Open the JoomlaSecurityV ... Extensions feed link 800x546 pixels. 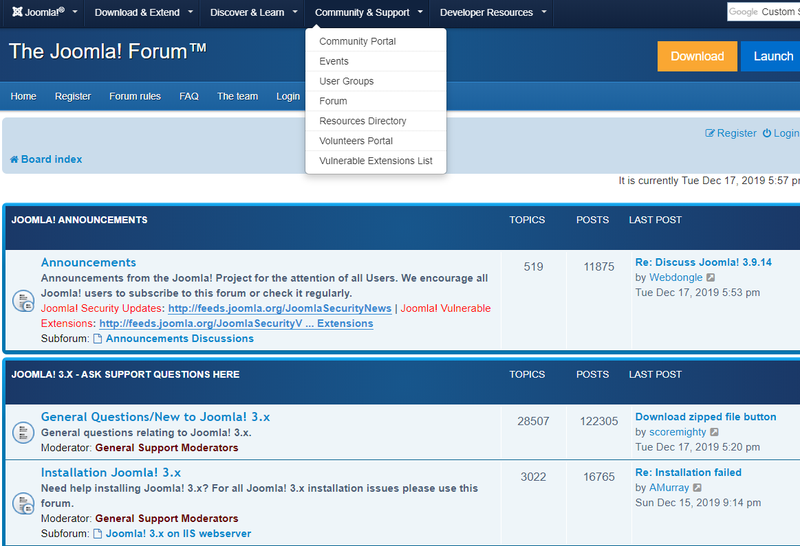click(x=236, y=324)
